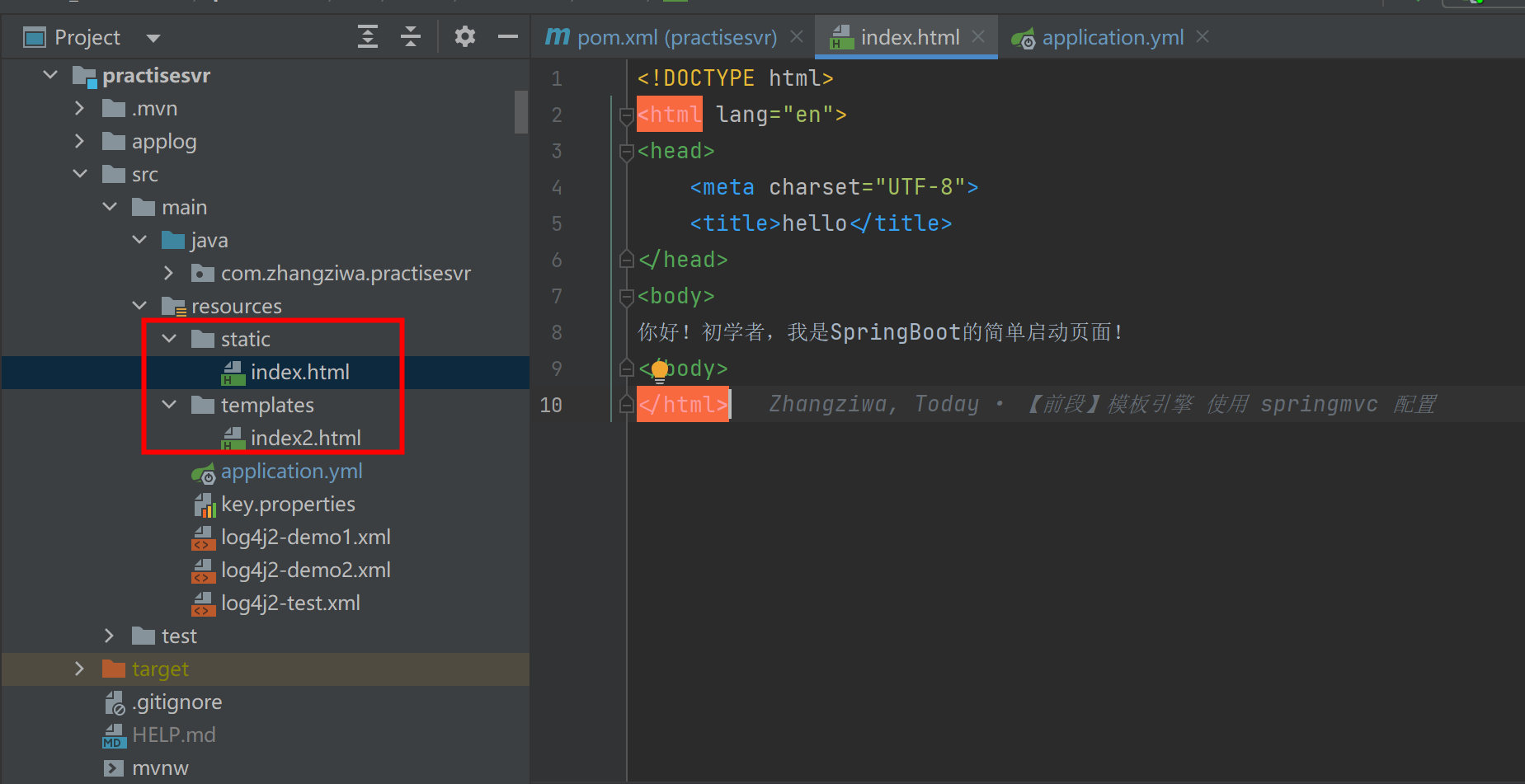The width and height of the screenshot is (1525, 784).
Task: Click the .gitignore file icon
Action: 115,702
